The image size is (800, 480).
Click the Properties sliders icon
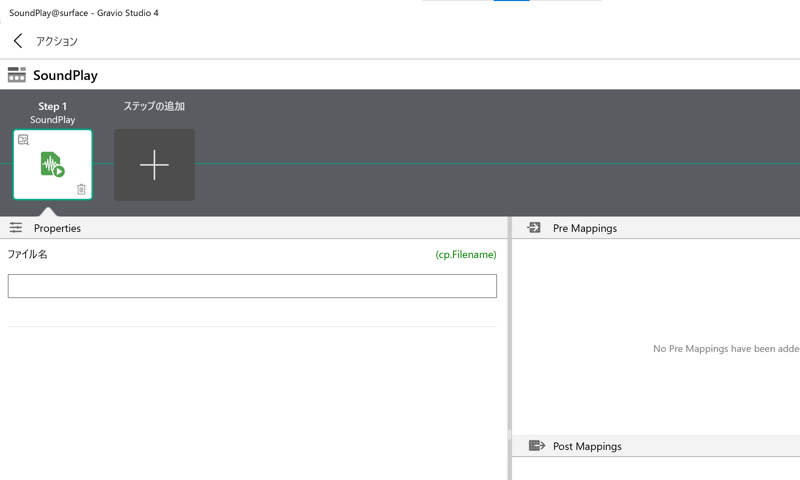pyautogui.click(x=16, y=228)
